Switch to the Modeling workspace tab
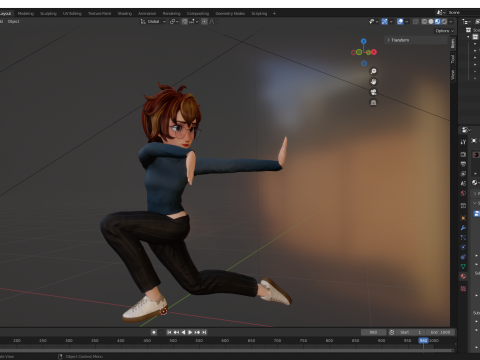The height and width of the screenshot is (360, 480). pyautogui.click(x=26, y=13)
